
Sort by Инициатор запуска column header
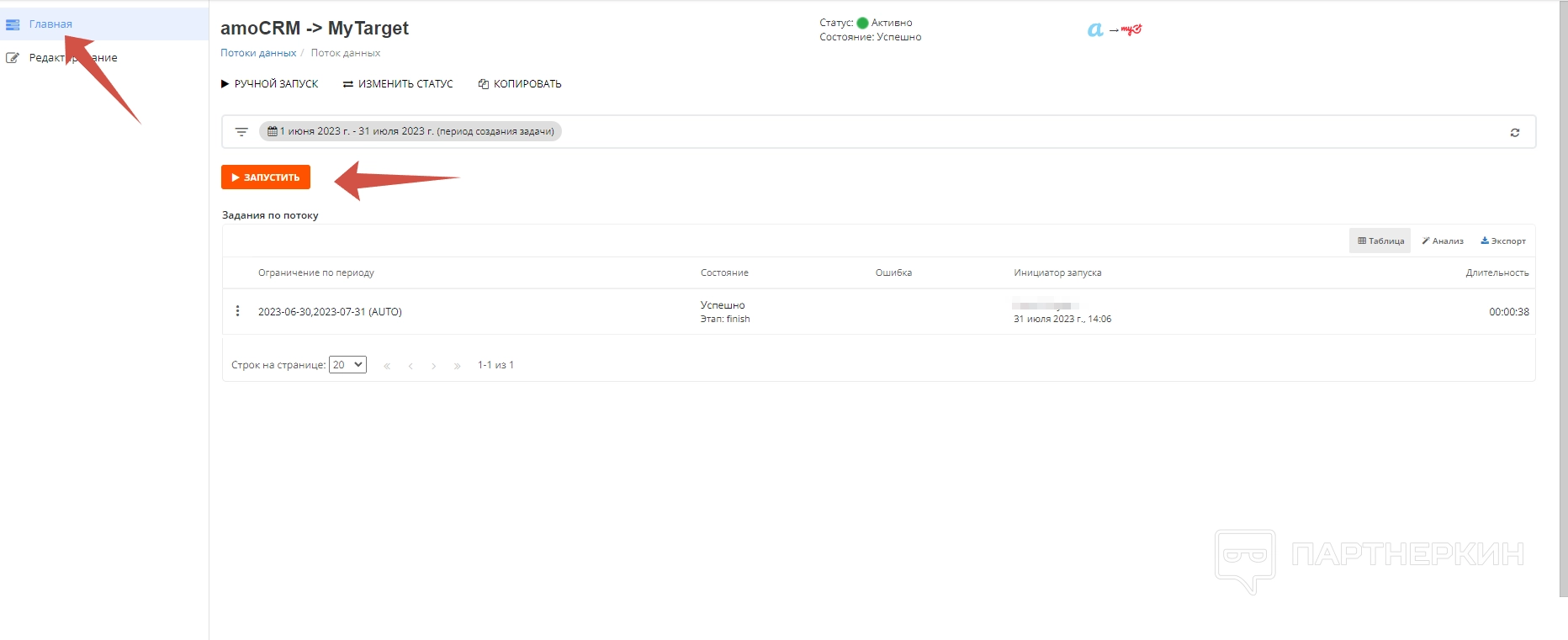(1057, 273)
